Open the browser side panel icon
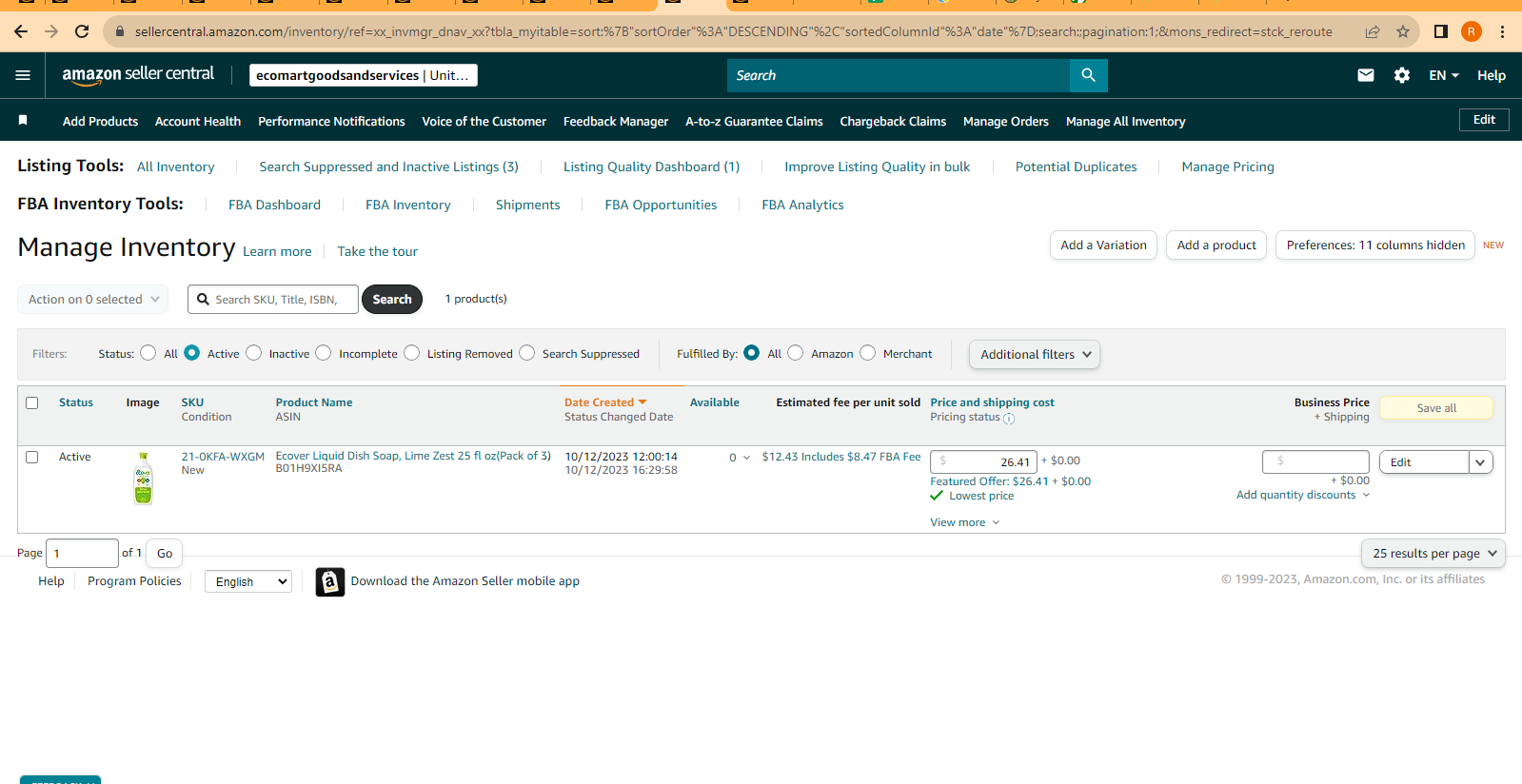The width and height of the screenshot is (1522, 784). click(x=1441, y=31)
